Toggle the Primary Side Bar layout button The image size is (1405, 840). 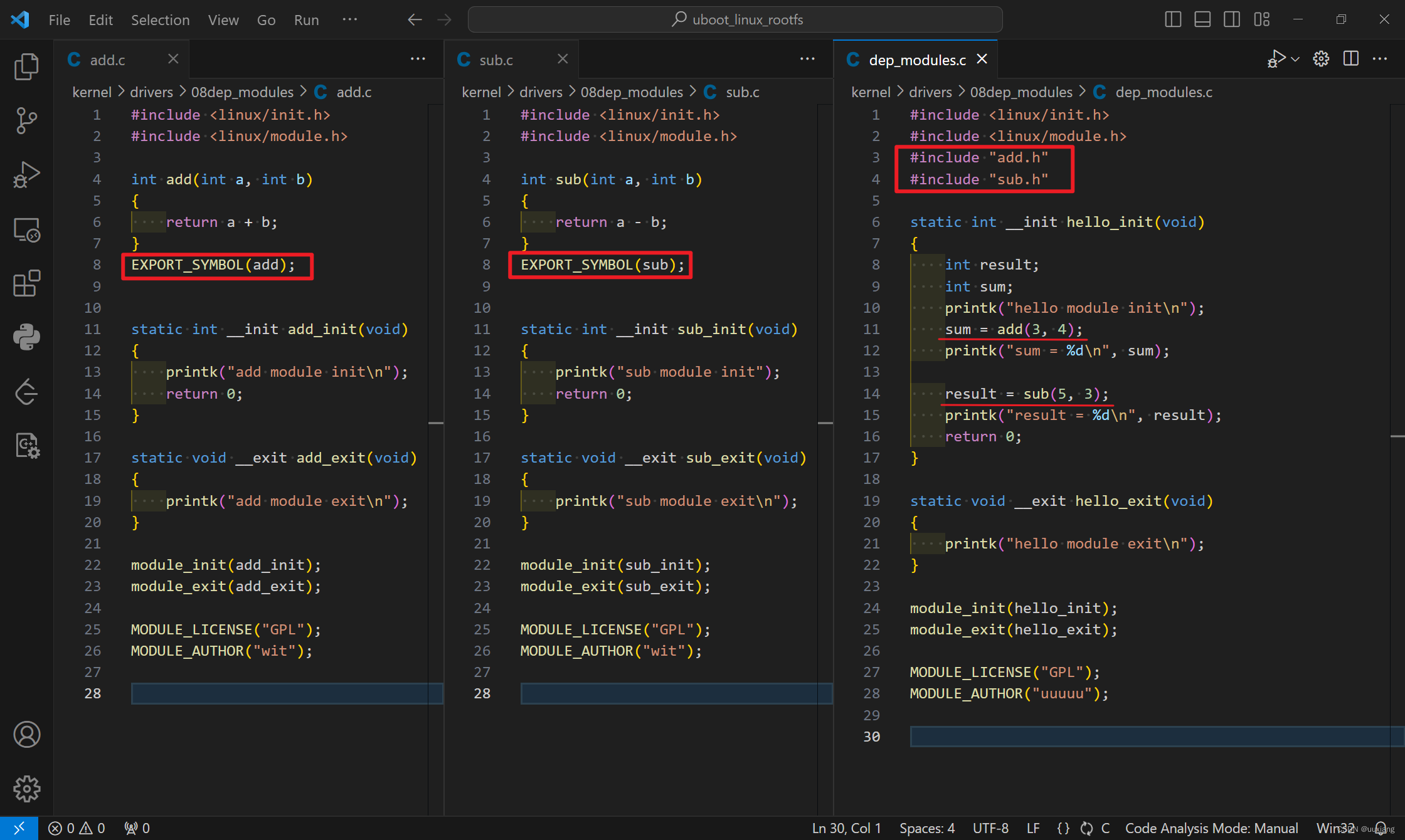[1172, 19]
